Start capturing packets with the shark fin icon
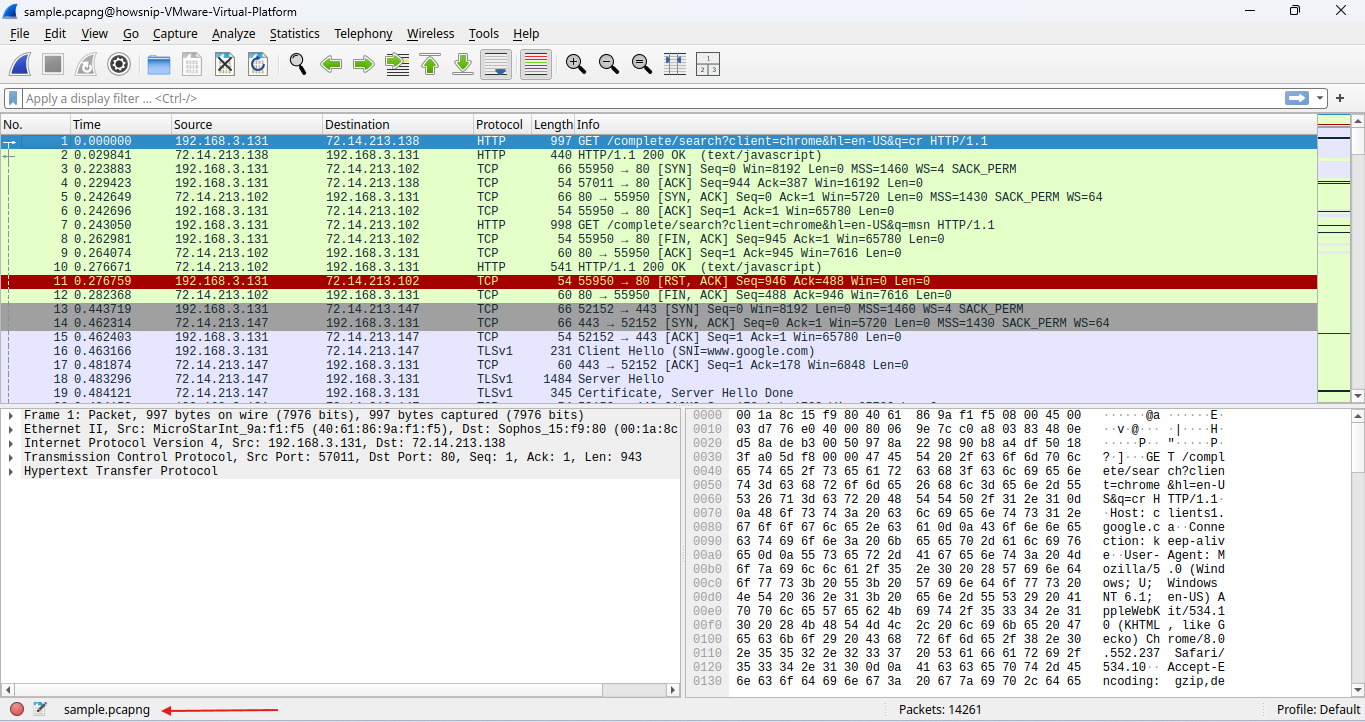The width and height of the screenshot is (1365, 722). 21,64
